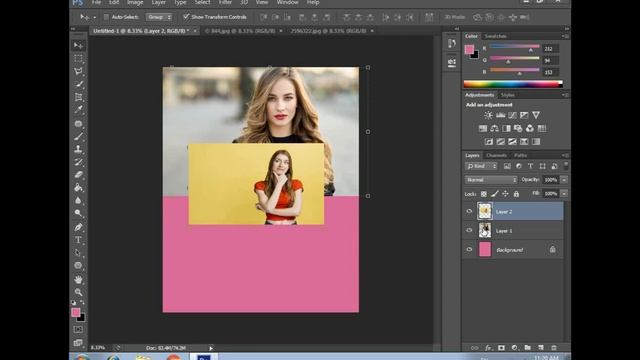Viewport: 640px width, 360px height.
Task: Toggle lock transparent pixels
Action: coord(484,194)
